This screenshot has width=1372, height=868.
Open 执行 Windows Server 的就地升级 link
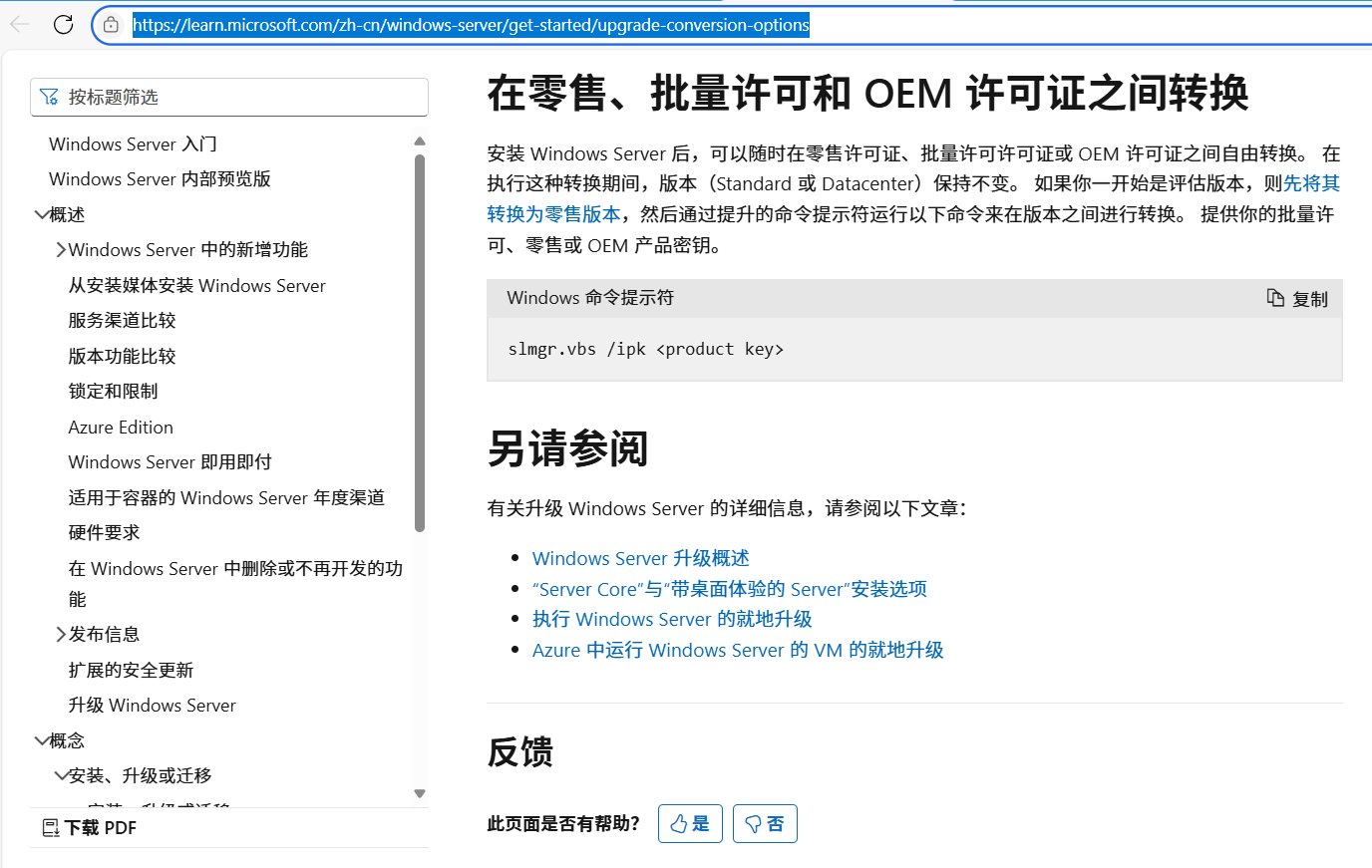[672, 619]
